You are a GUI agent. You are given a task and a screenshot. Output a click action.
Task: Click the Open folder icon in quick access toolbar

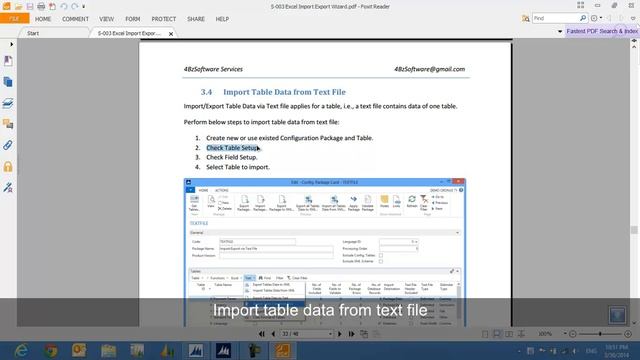(18, 7)
